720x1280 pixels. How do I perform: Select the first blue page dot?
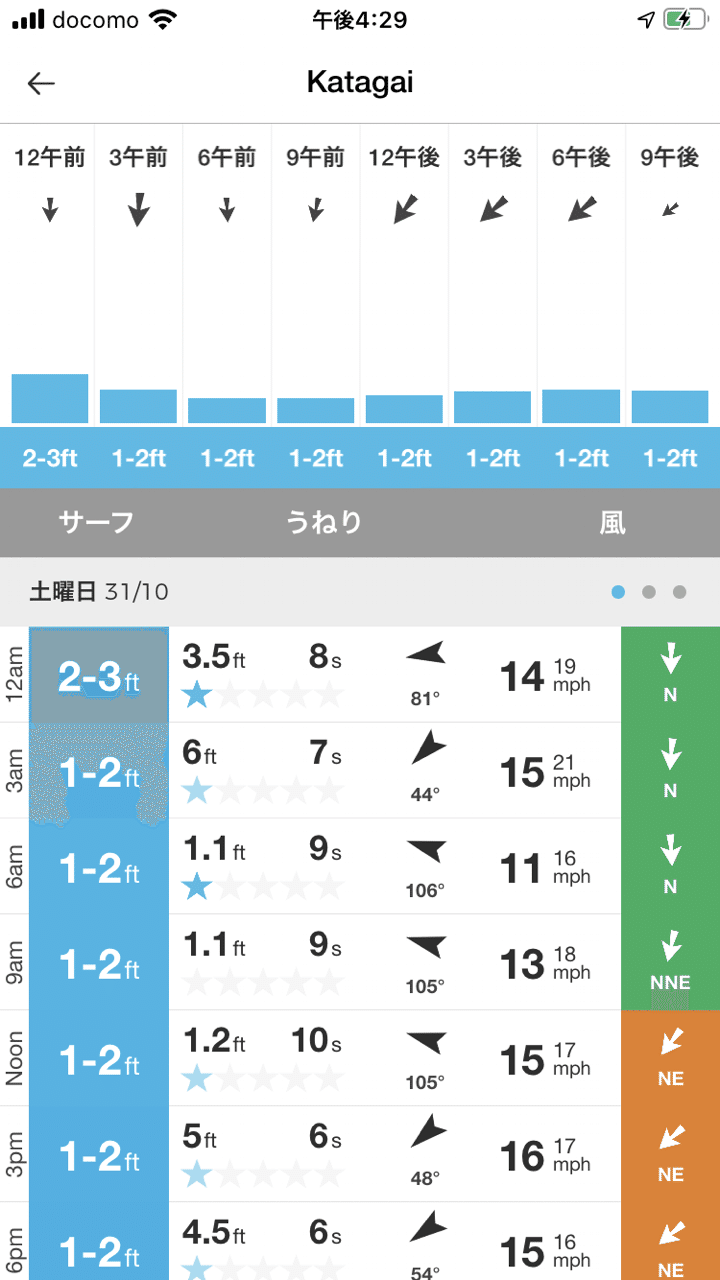[618, 592]
